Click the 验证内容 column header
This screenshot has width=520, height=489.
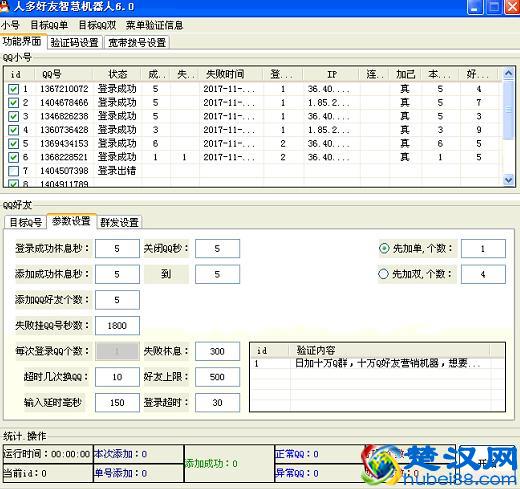coord(389,351)
